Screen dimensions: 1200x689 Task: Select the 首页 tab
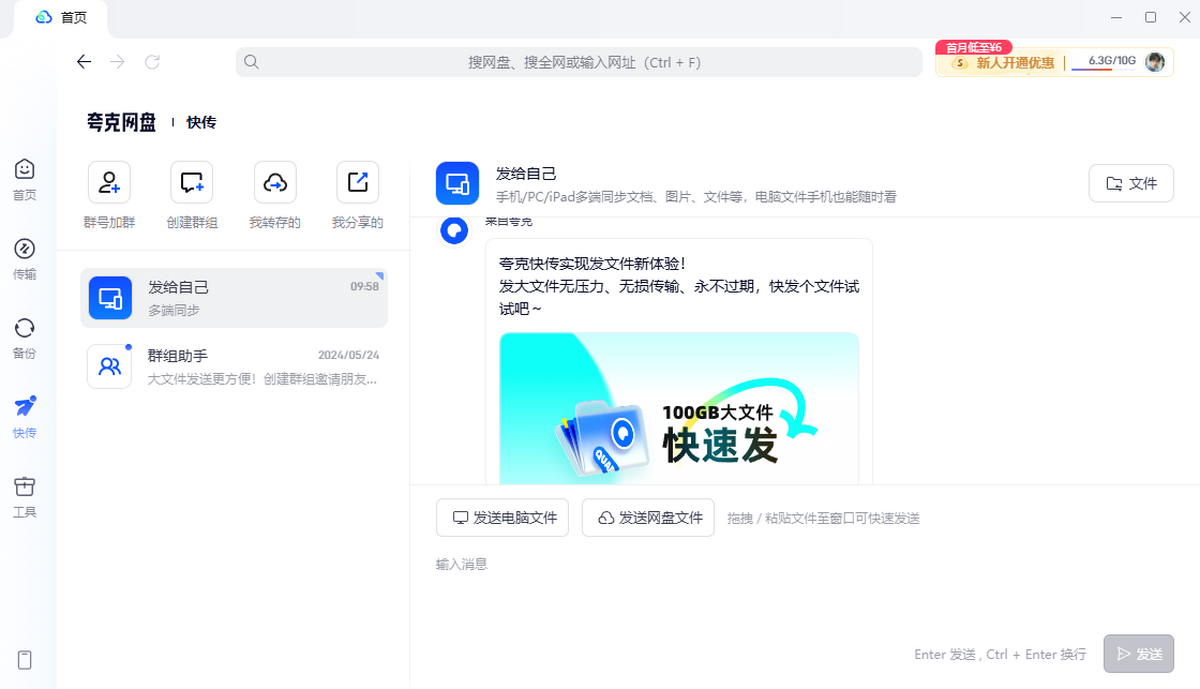tap(62, 19)
